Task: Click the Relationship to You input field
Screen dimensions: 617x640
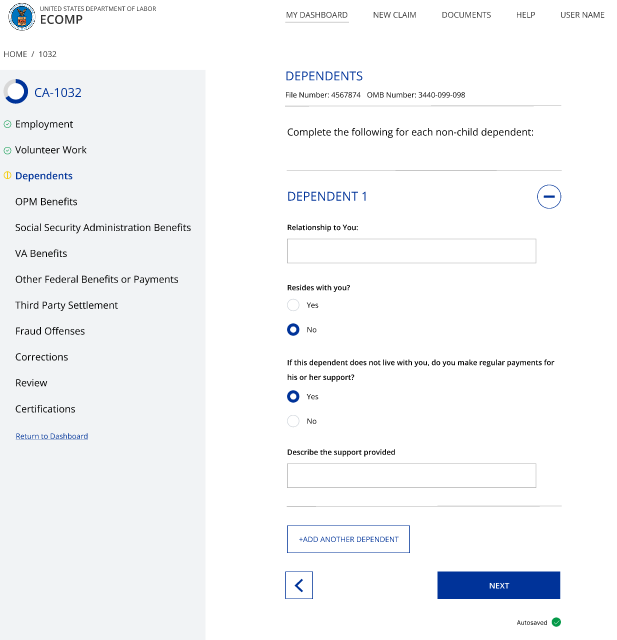Action: click(x=411, y=251)
